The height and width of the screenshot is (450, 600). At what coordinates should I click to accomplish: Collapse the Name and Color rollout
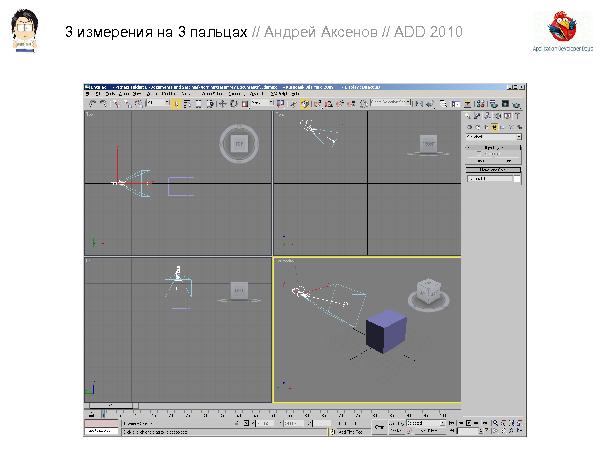(x=493, y=170)
